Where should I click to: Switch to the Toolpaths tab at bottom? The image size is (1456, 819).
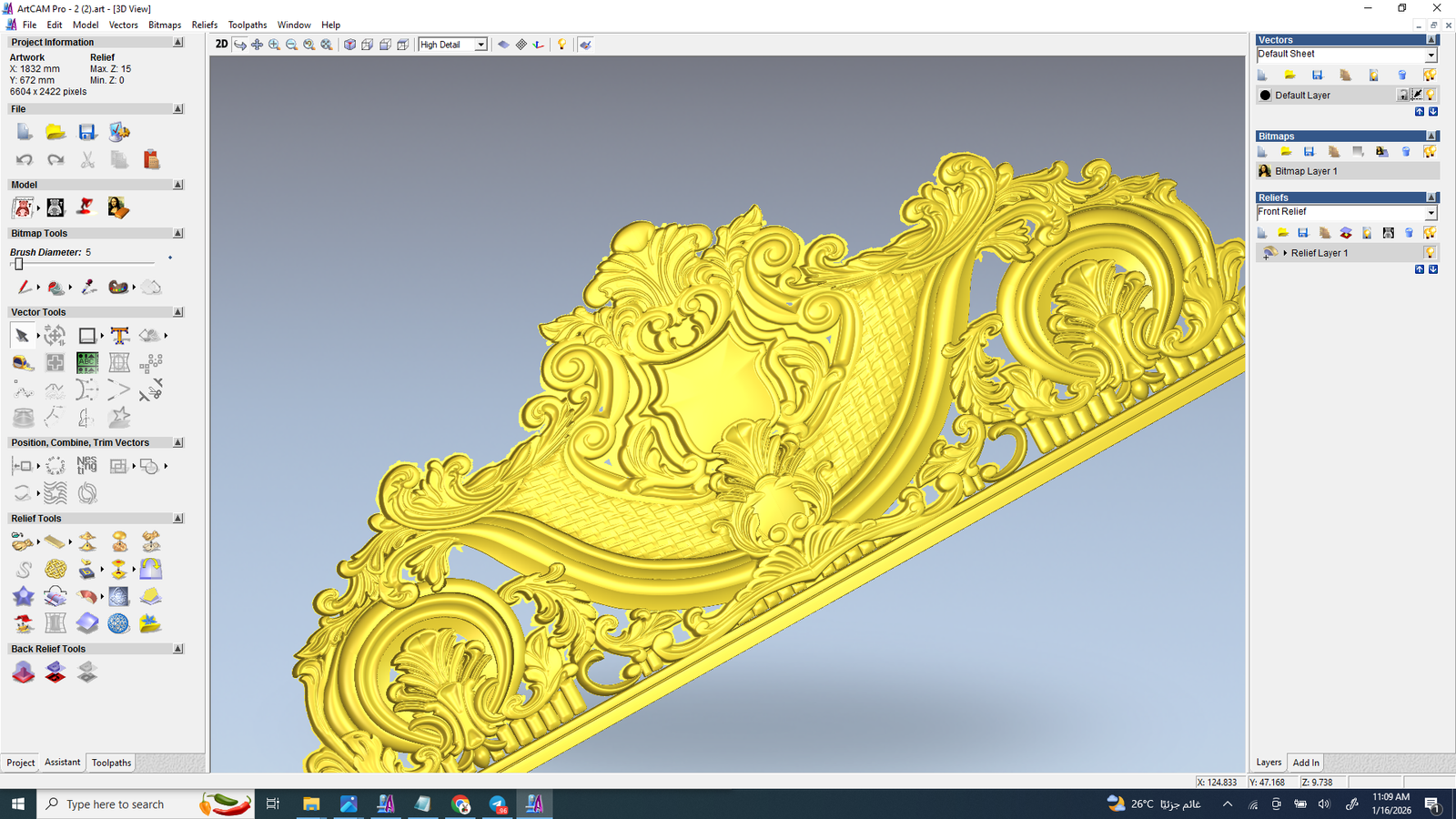click(111, 763)
